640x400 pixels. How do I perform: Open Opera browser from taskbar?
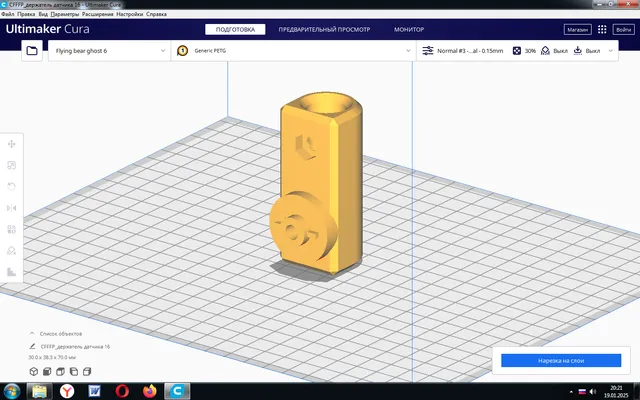coord(122,391)
